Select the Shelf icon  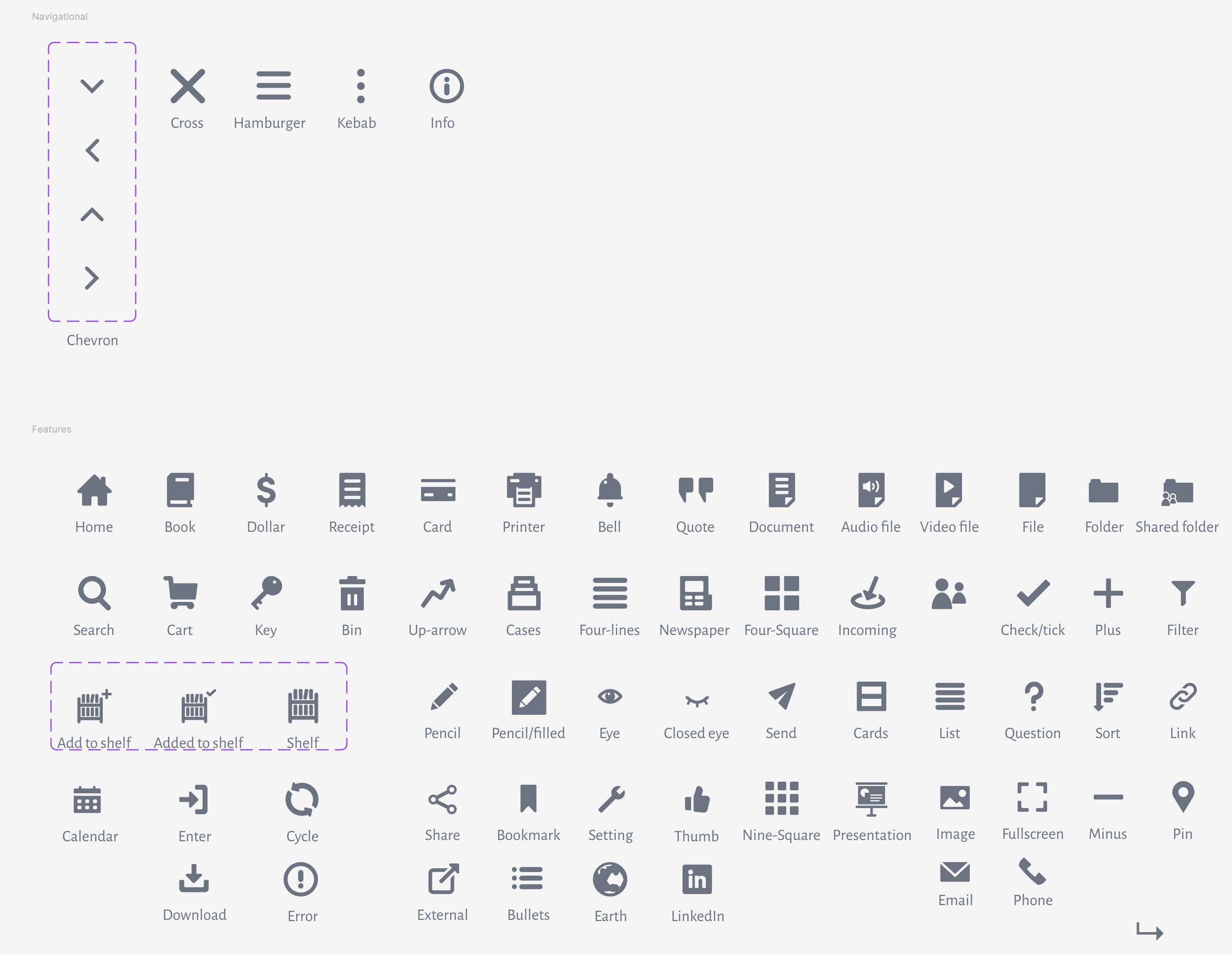point(303,706)
